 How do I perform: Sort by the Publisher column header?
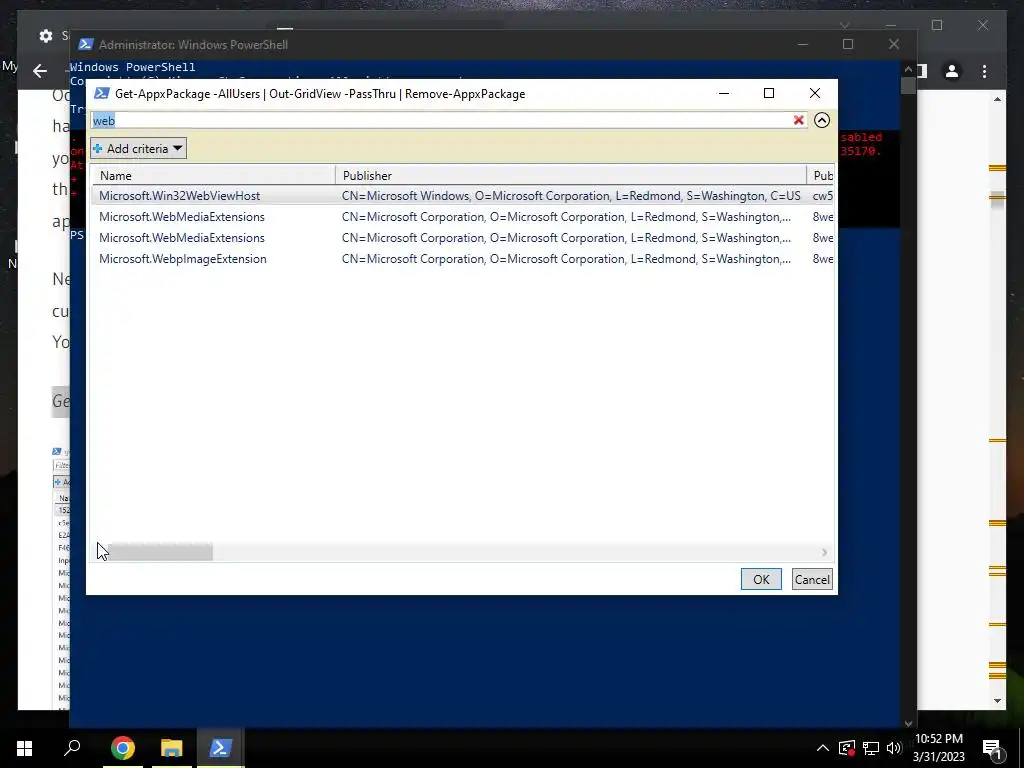click(571, 175)
